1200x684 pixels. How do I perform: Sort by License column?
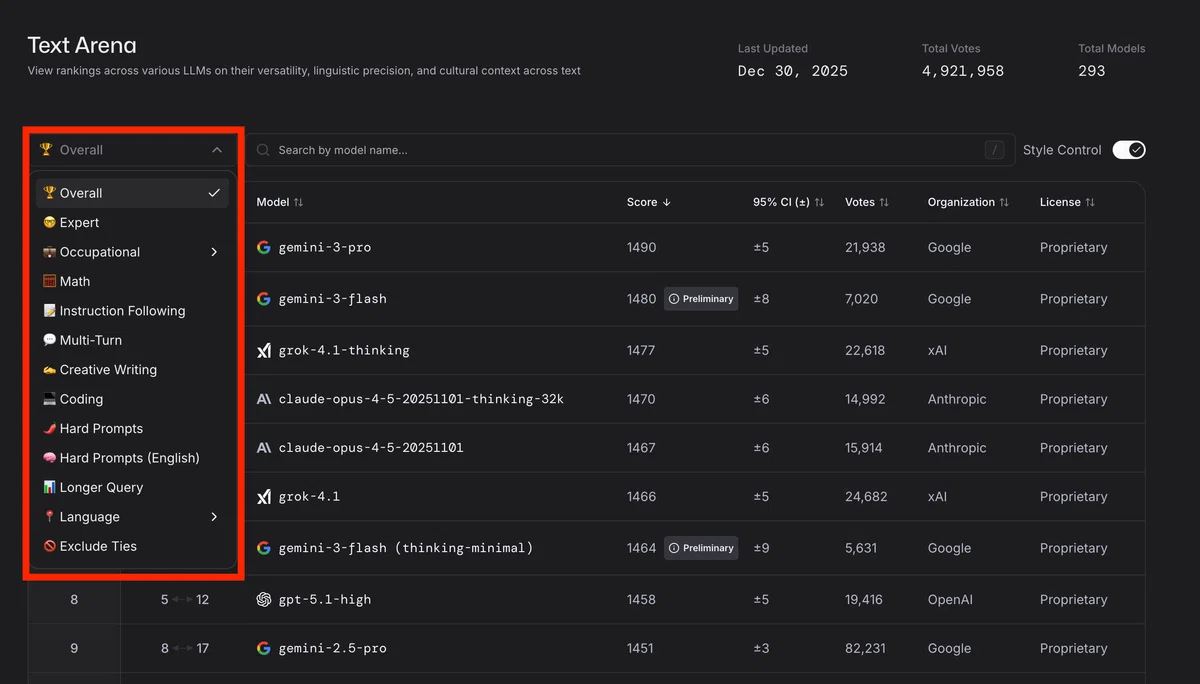pyautogui.click(x=1067, y=202)
